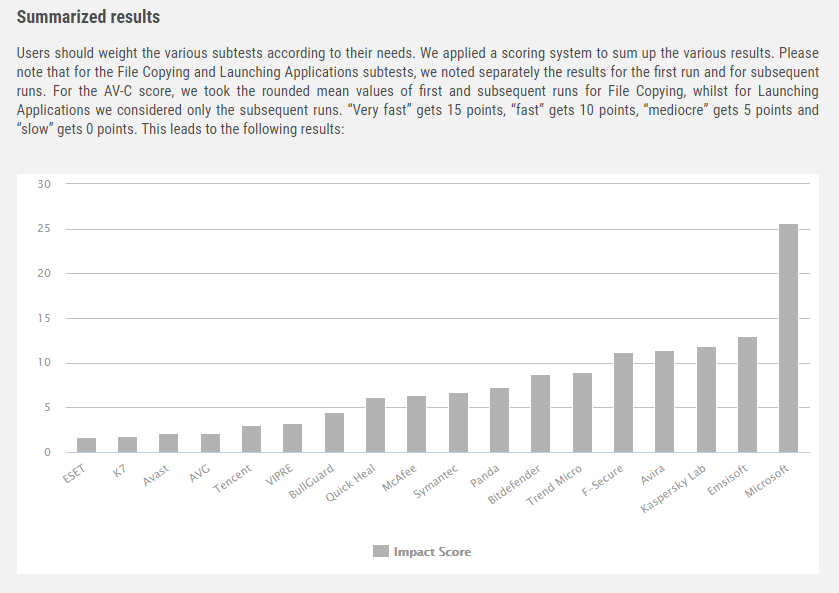The width and height of the screenshot is (839, 593).
Task: Select the Tencent bar
Action: tap(251, 440)
